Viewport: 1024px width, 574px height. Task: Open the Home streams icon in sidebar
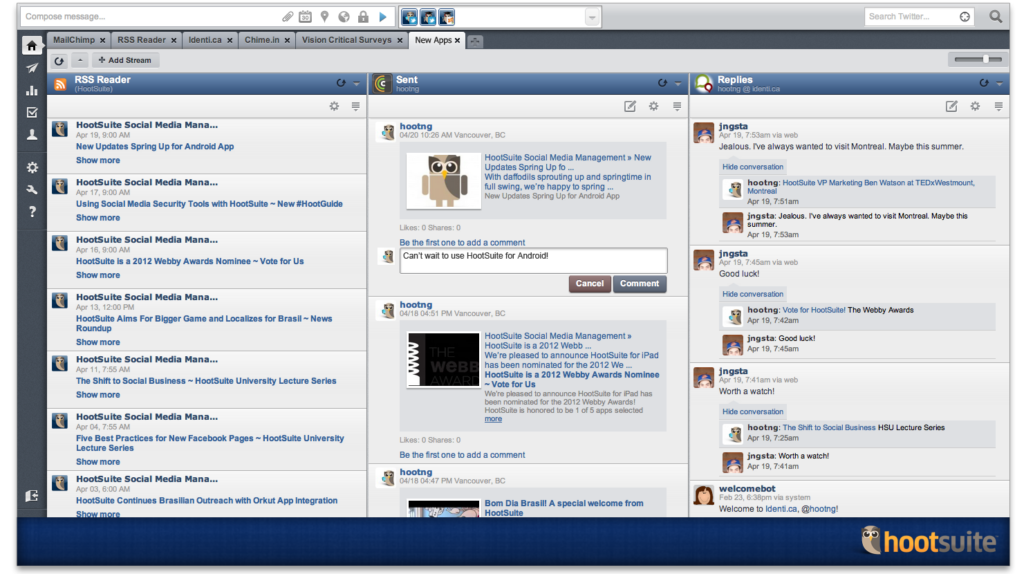tap(31, 45)
